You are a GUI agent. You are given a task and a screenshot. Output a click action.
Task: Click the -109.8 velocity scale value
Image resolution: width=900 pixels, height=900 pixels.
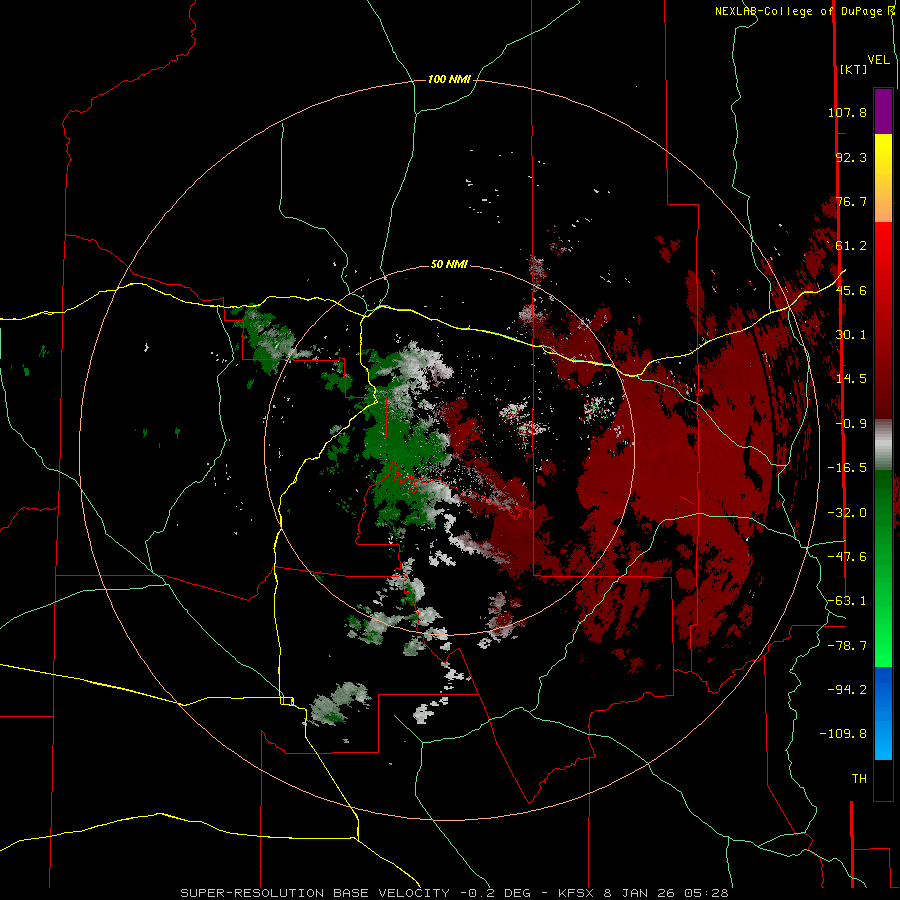(843, 734)
